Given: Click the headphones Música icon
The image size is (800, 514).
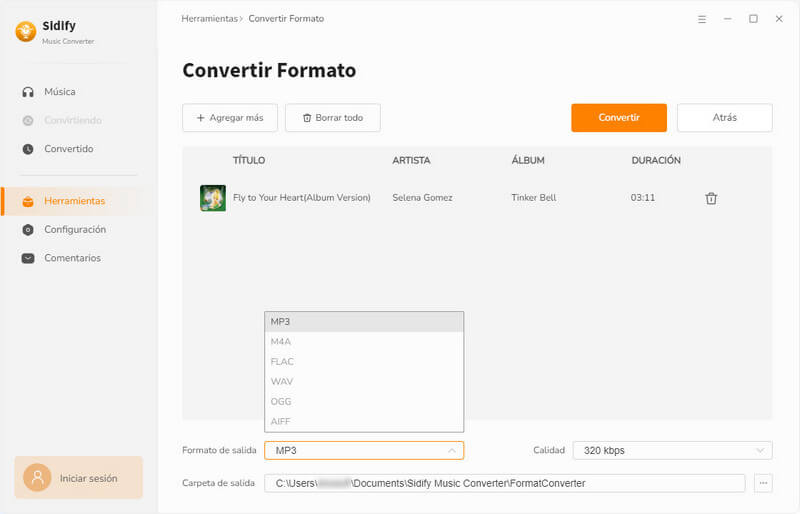Looking at the screenshot, I should point(28,92).
